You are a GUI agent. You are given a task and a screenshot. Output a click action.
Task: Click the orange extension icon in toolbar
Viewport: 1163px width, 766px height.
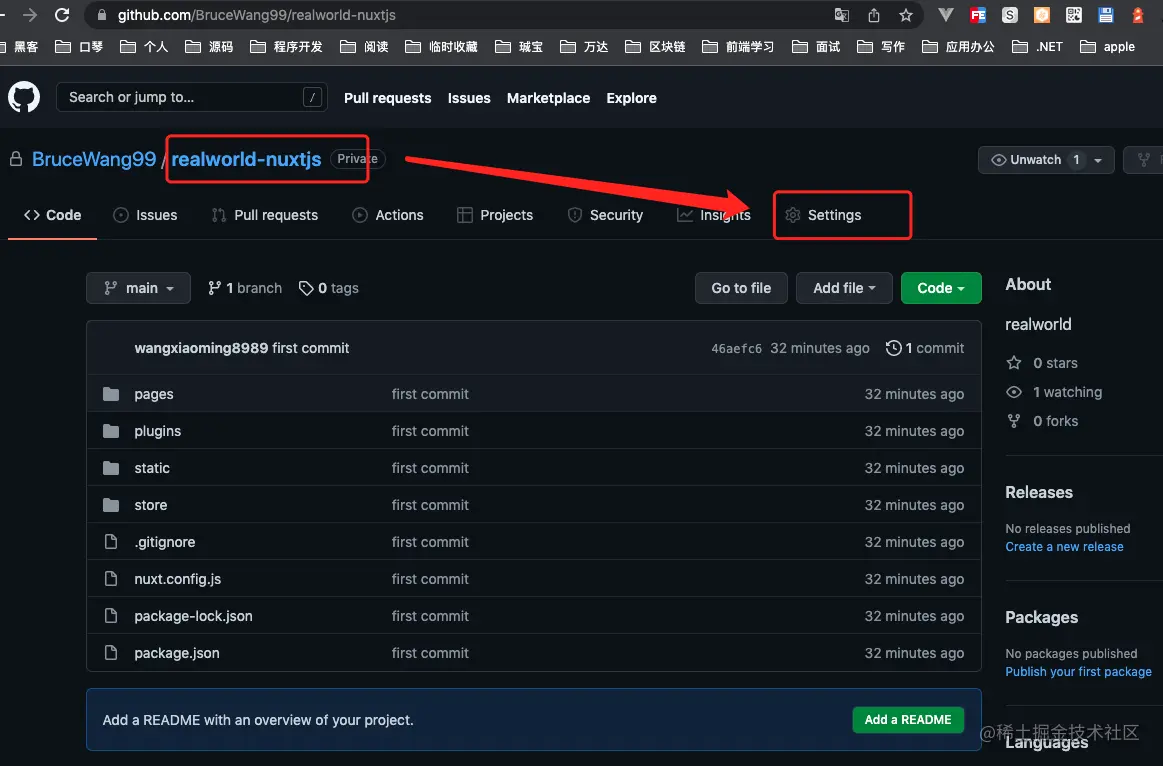tap(1041, 15)
